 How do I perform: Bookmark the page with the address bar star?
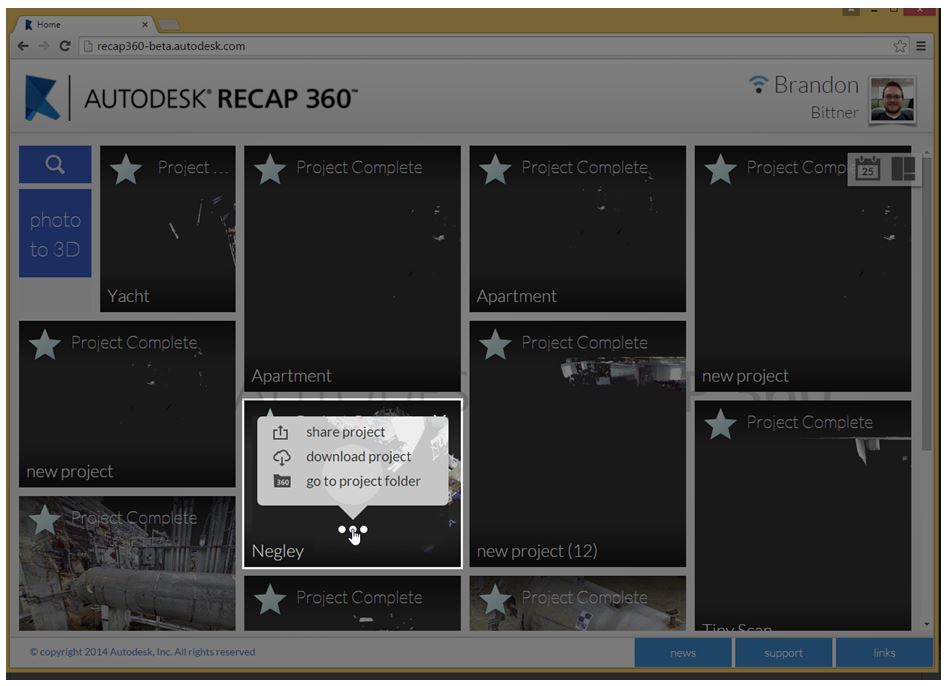coord(899,46)
